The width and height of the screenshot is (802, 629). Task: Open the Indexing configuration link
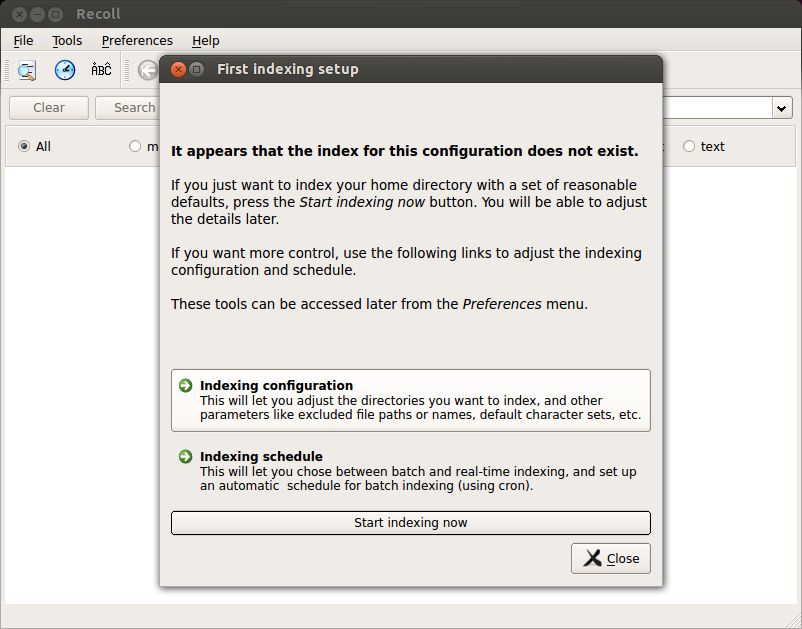pos(411,400)
